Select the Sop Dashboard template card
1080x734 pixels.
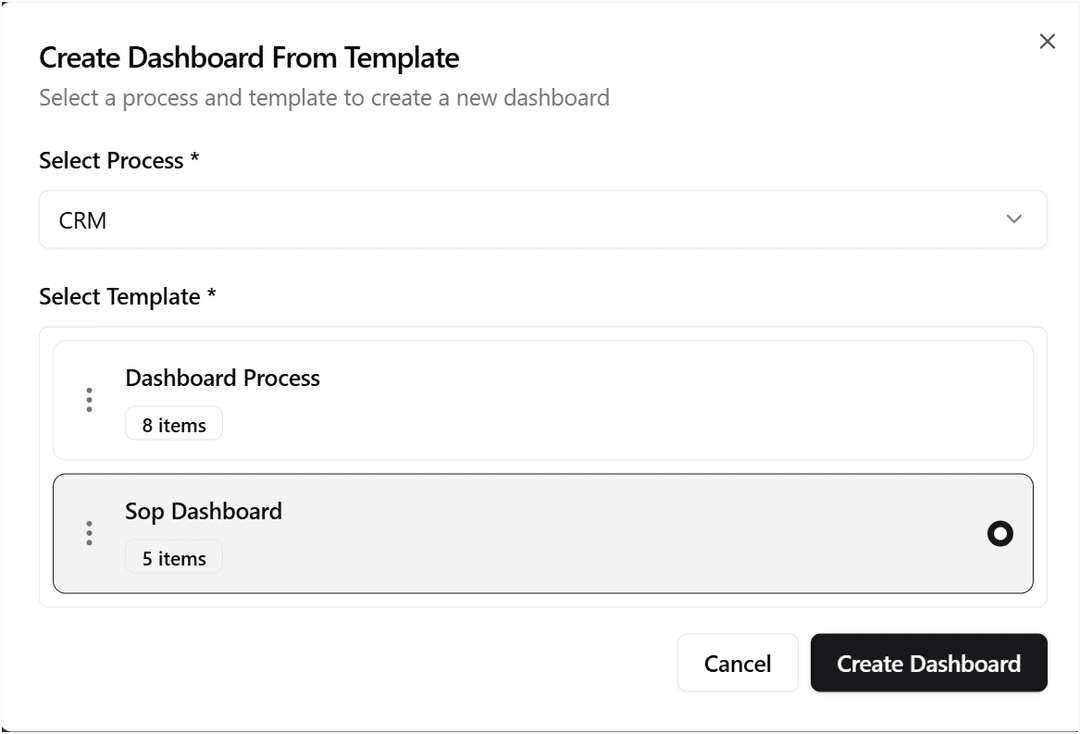(x=542, y=533)
